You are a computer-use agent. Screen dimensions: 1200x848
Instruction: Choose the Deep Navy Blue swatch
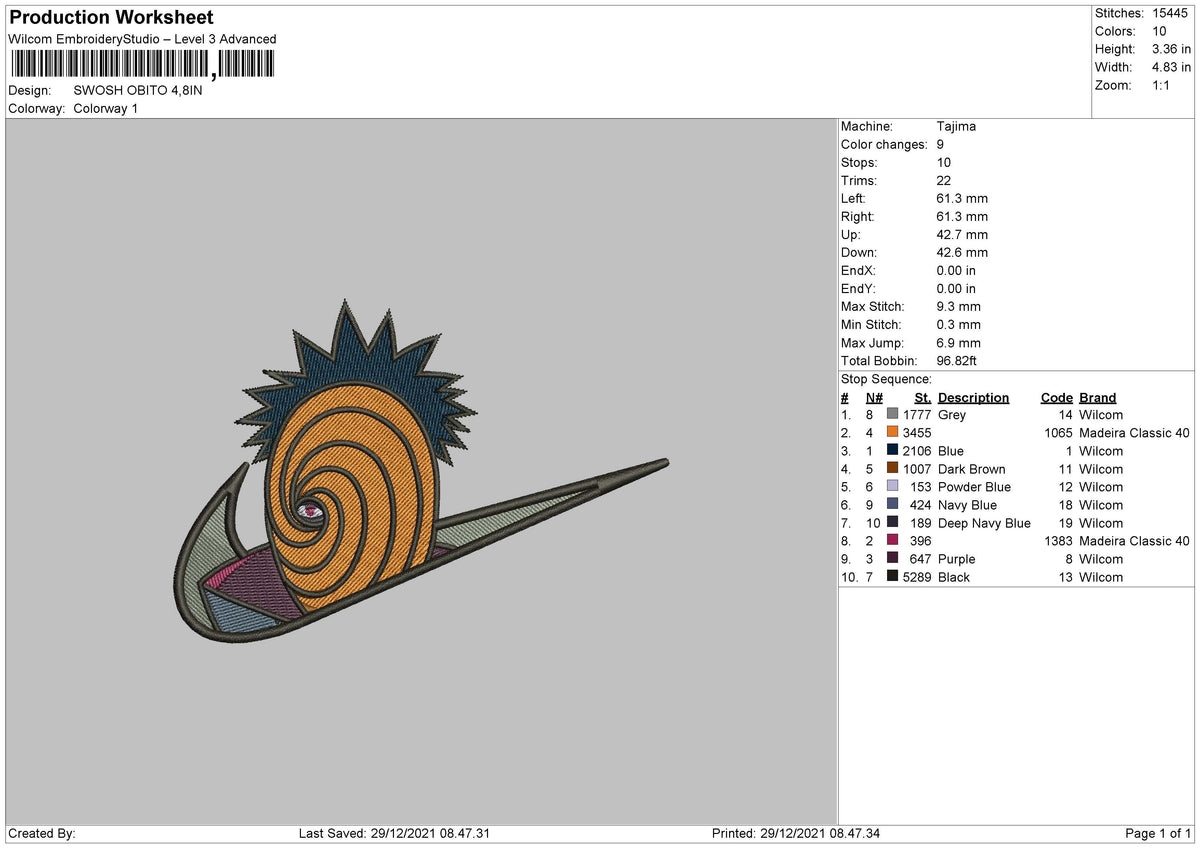click(892, 522)
